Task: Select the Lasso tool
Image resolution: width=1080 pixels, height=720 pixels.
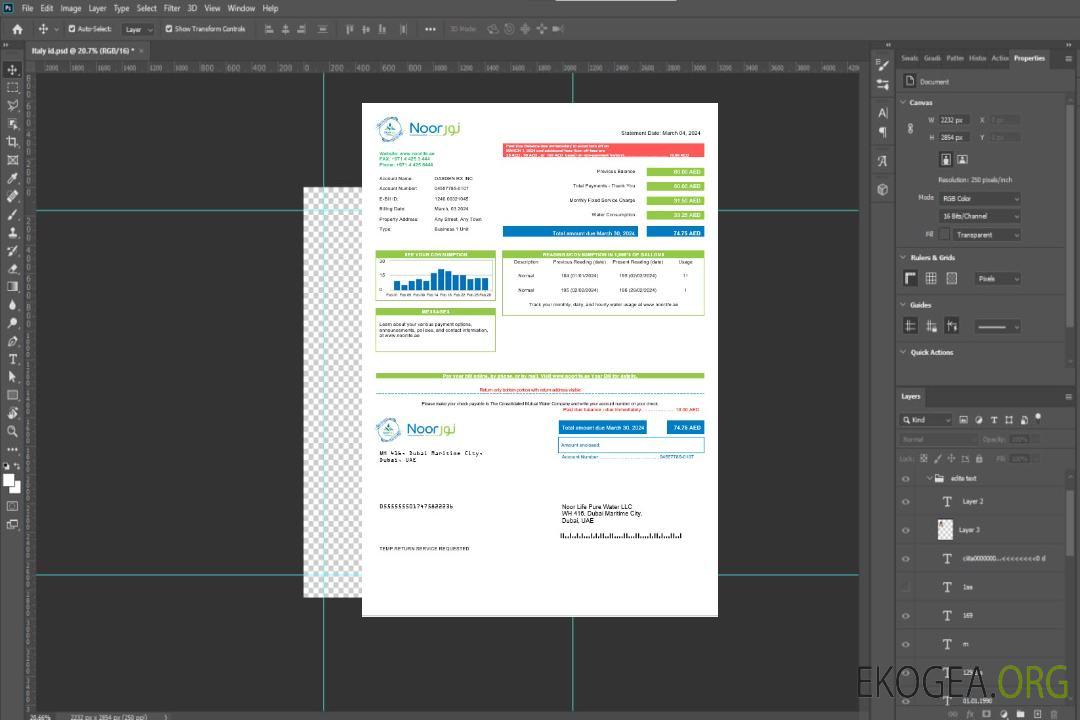Action: pos(12,105)
